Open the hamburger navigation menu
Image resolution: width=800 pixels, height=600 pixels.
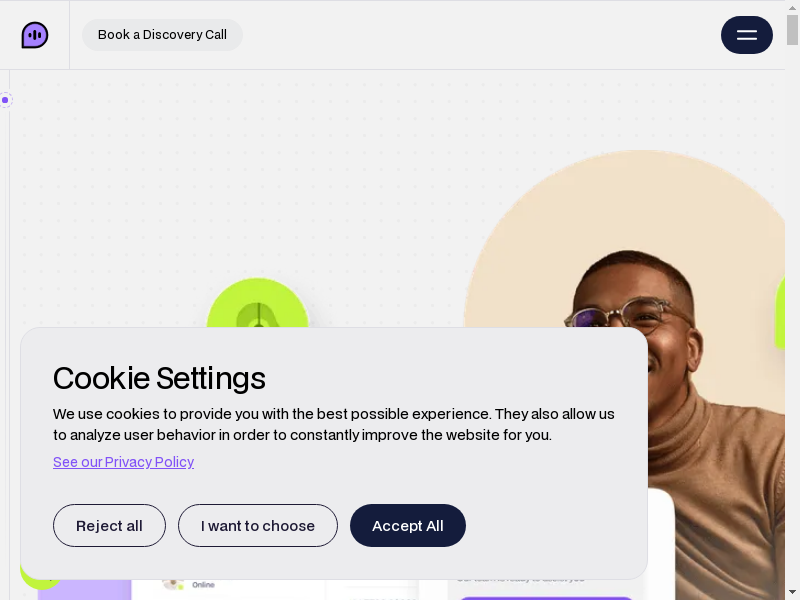(747, 35)
